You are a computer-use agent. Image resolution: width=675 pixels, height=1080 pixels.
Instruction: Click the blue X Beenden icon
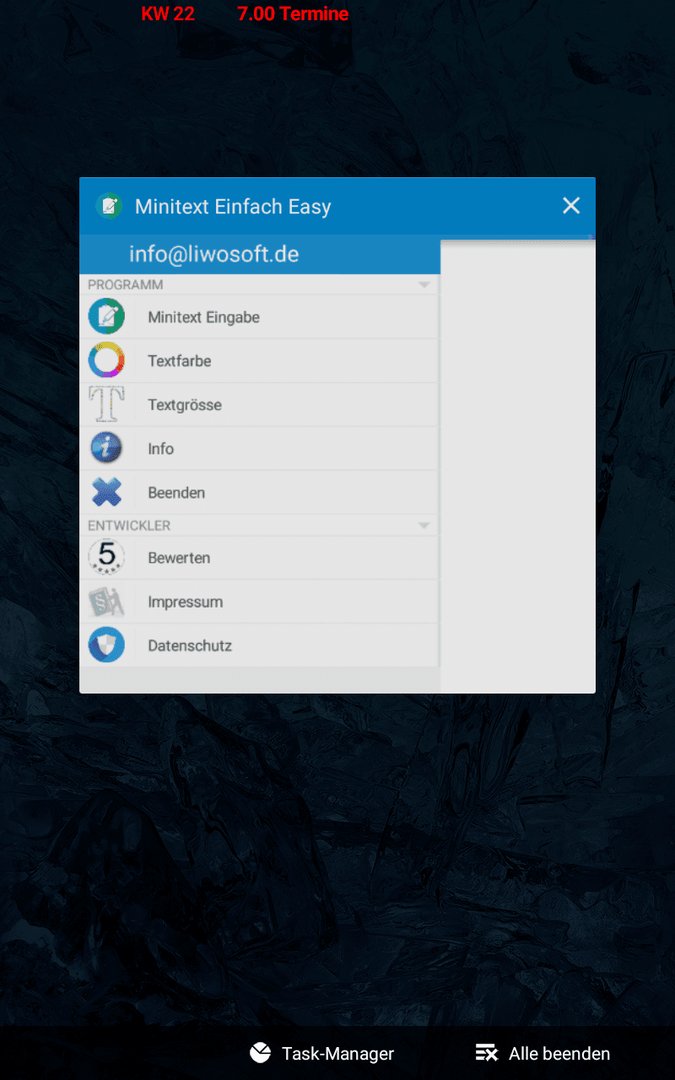[x=107, y=492]
